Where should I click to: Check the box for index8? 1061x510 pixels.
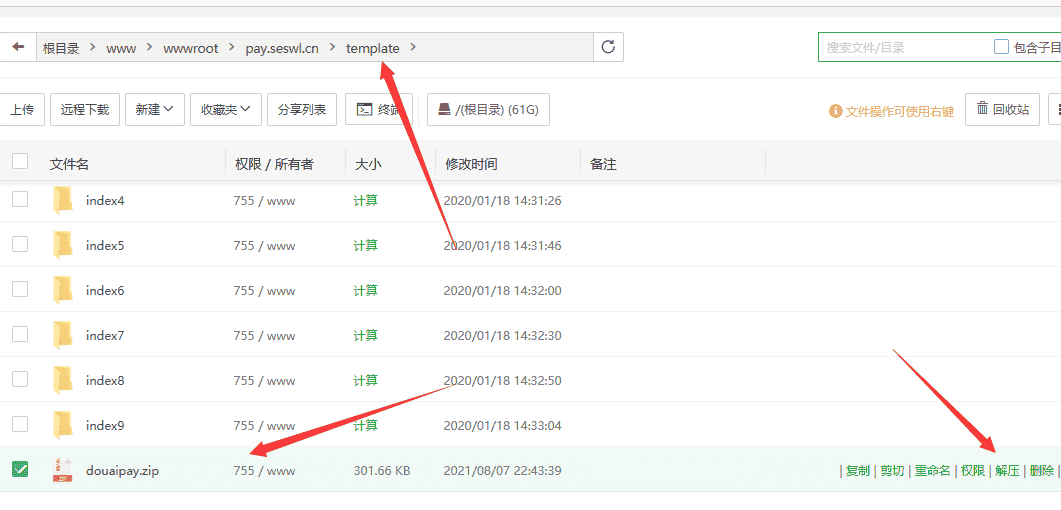20,379
